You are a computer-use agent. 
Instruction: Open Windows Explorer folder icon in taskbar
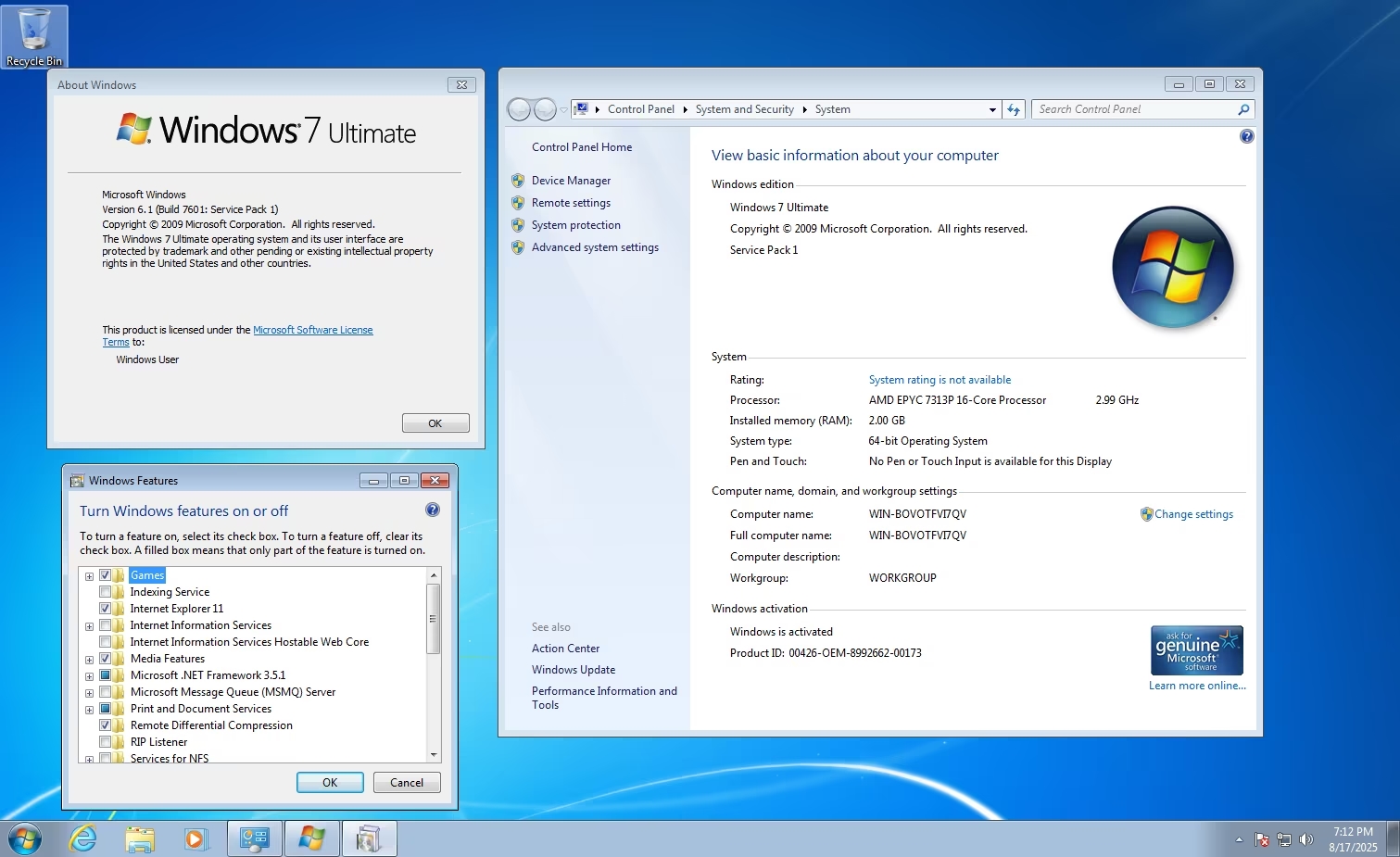140,839
